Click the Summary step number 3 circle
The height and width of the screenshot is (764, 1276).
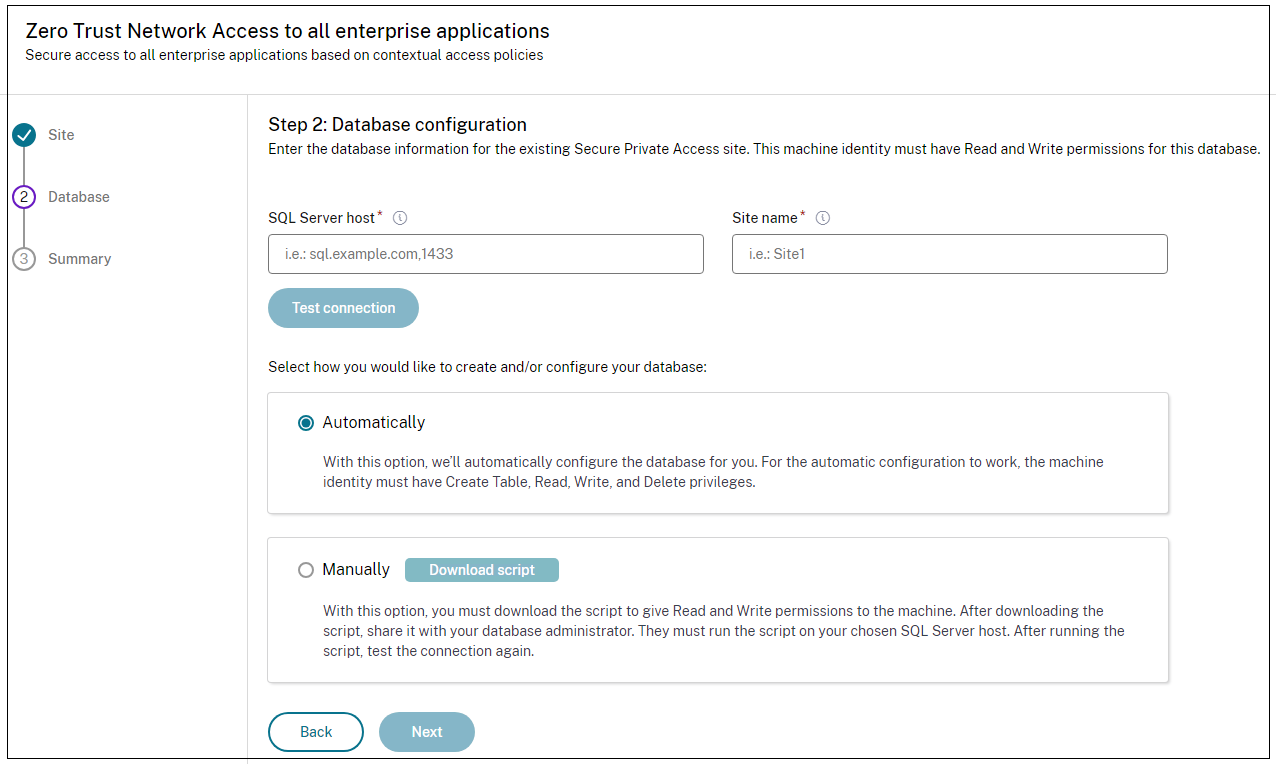(25, 259)
